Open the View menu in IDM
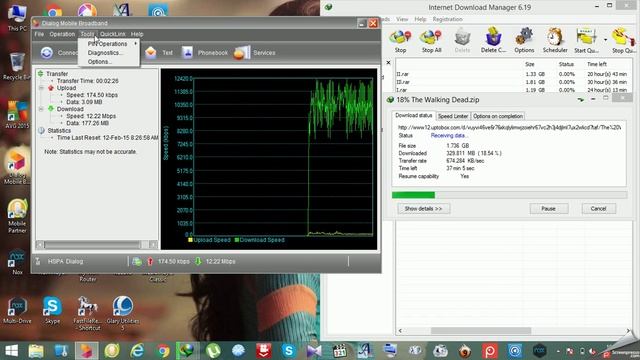This screenshot has height=360, width=640. [x=402, y=19]
